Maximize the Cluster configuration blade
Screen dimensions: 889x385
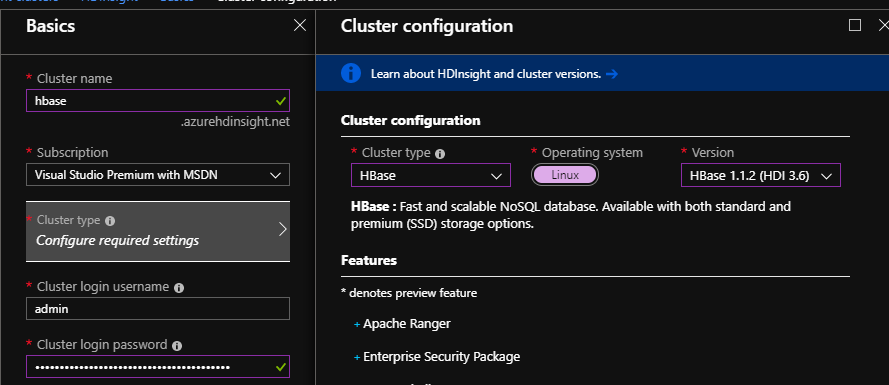point(855,26)
